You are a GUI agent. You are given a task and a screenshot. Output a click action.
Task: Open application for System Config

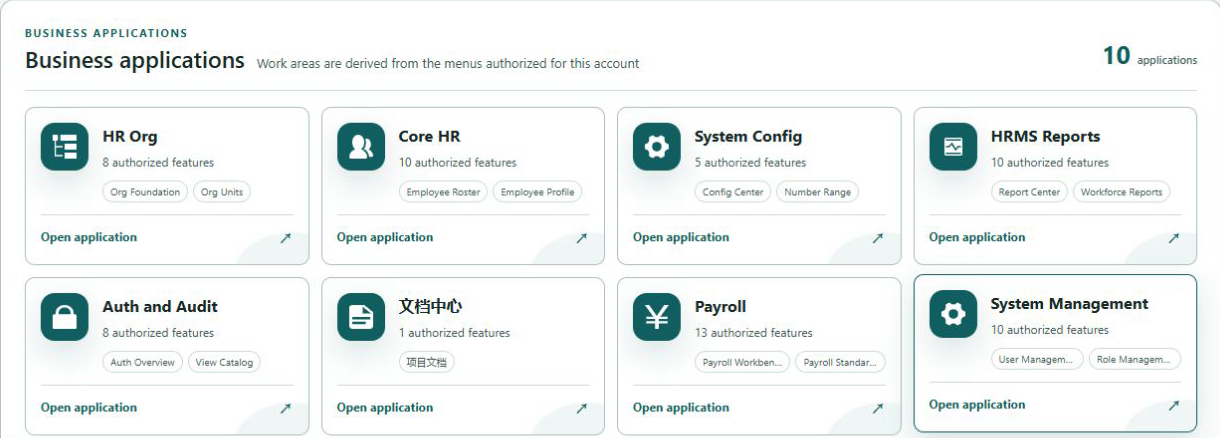point(681,237)
